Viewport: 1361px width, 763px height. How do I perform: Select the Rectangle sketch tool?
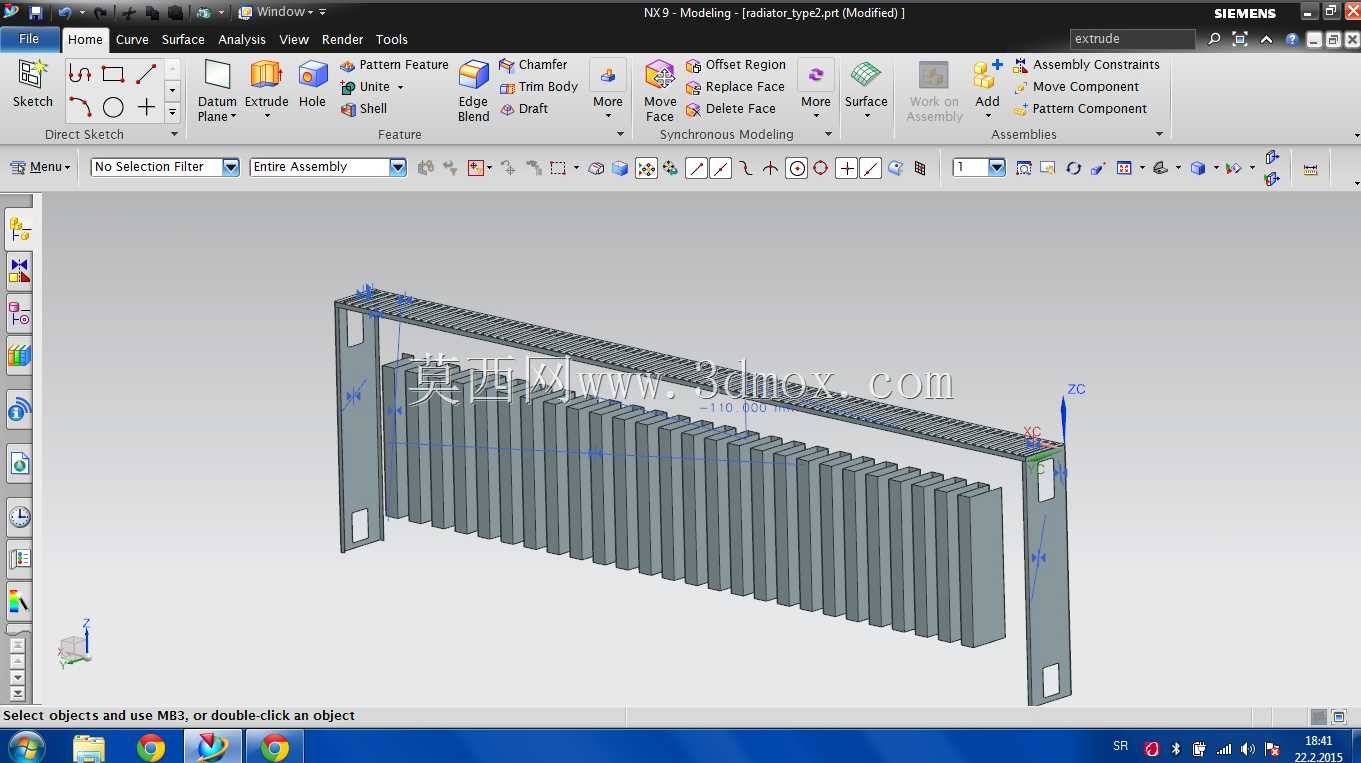click(113, 74)
